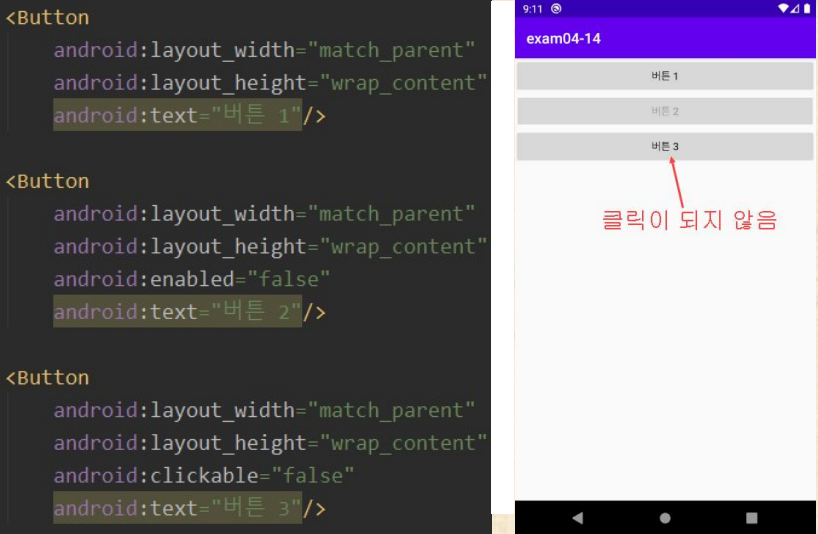Click layout_height line of the first Button
Viewport: 818px width, 534px height.
(x=270, y=83)
